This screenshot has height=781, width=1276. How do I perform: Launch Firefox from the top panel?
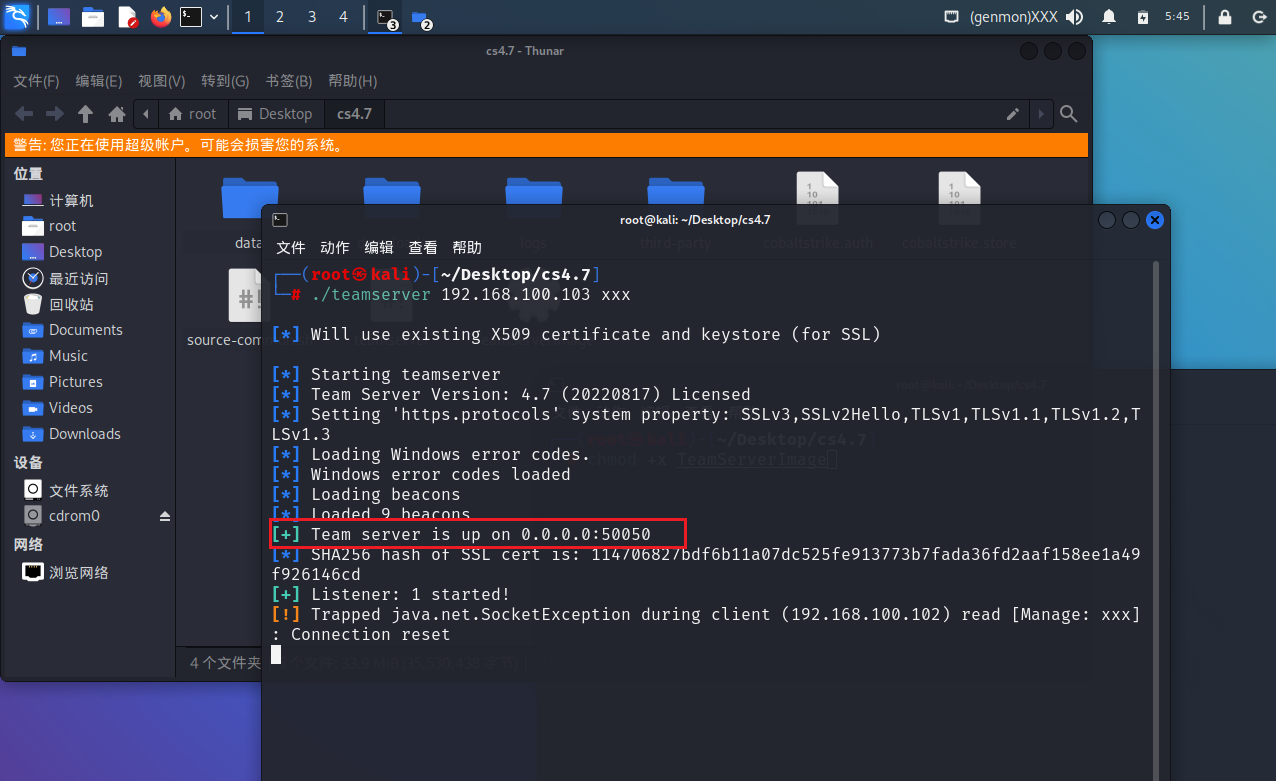tap(160, 17)
